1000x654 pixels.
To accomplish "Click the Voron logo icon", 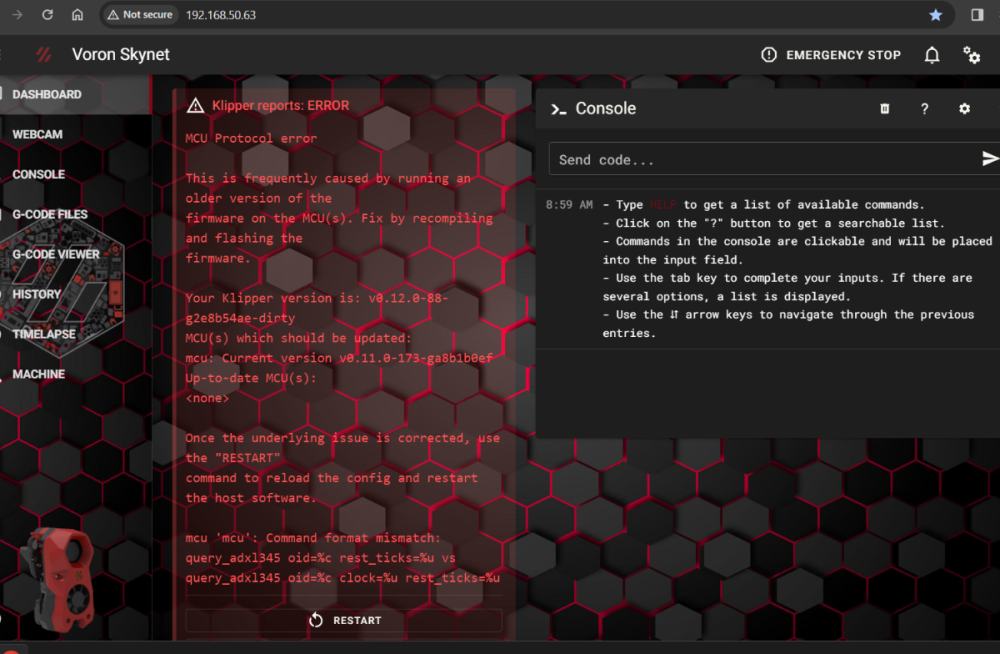I will coord(43,55).
